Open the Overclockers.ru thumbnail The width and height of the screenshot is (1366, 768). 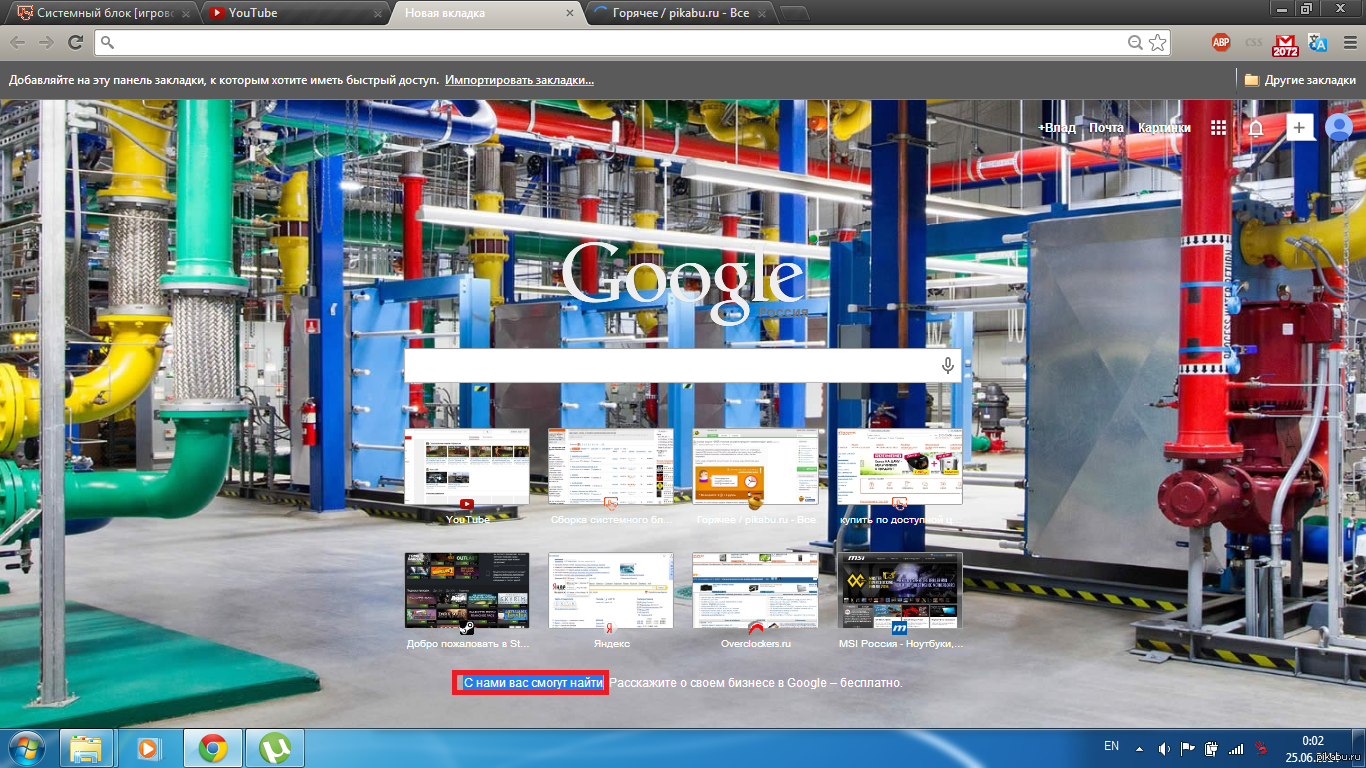[x=755, y=591]
